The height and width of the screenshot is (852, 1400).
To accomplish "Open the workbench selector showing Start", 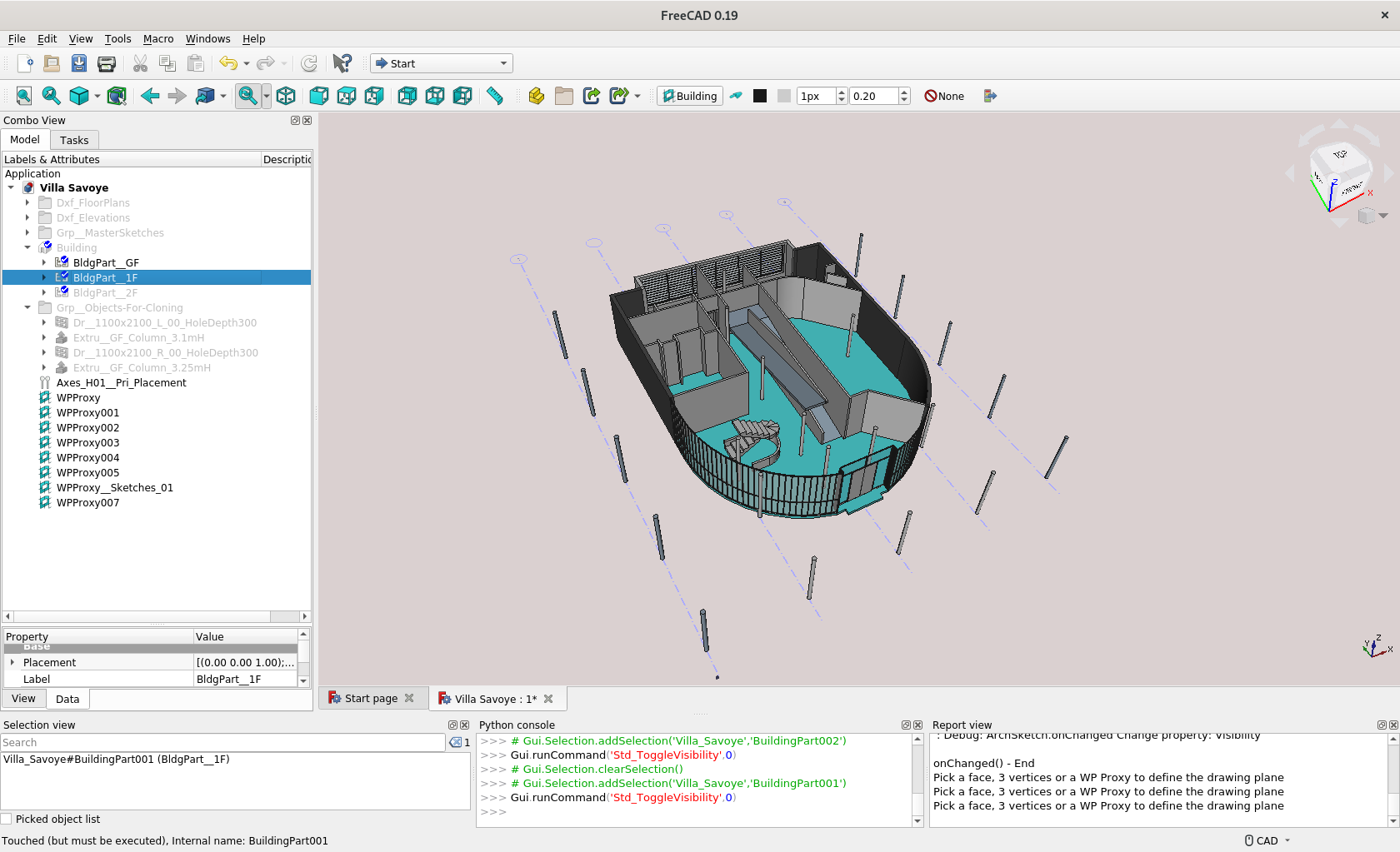I will click(x=442, y=63).
